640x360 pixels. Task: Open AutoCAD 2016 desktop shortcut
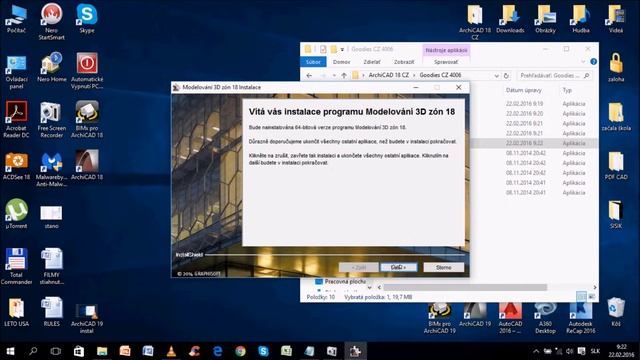[510, 318]
